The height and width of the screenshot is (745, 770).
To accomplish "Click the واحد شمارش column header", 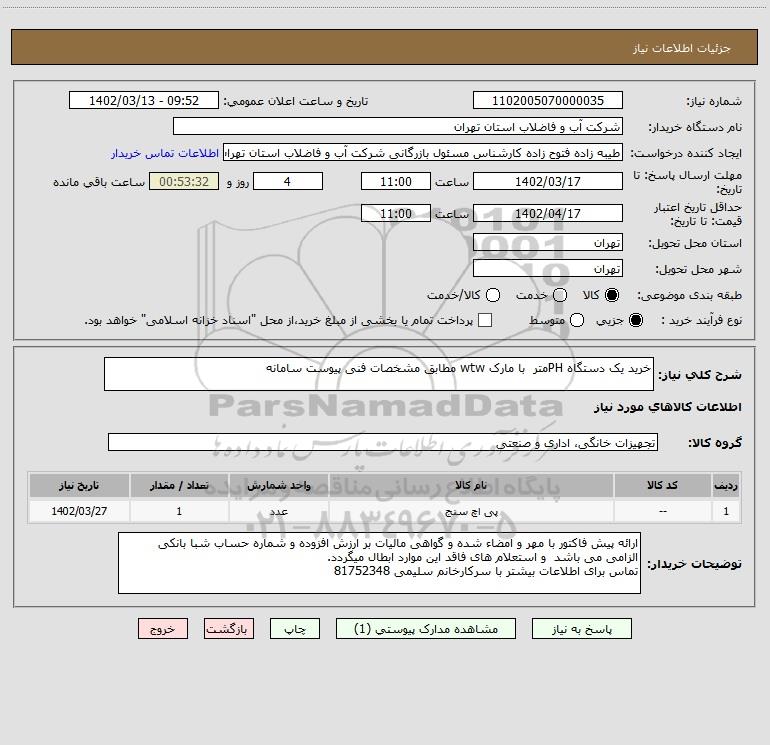I will tap(278, 485).
